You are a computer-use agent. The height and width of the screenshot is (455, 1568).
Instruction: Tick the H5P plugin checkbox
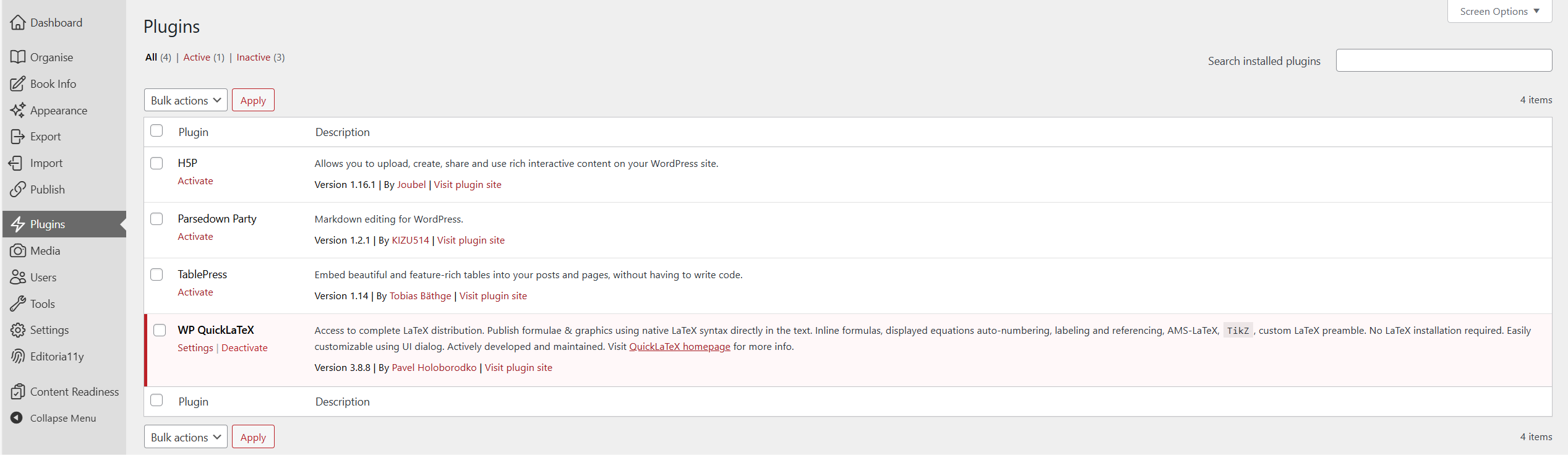[x=156, y=163]
